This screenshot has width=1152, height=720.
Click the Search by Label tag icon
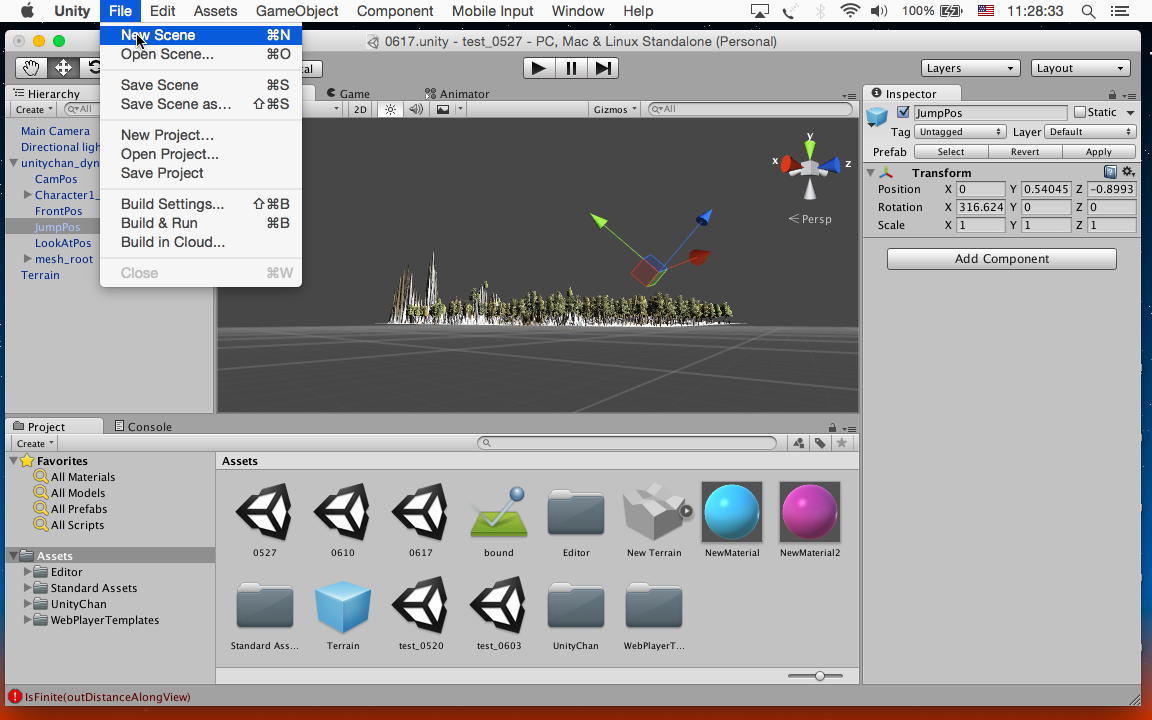point(820,443)
